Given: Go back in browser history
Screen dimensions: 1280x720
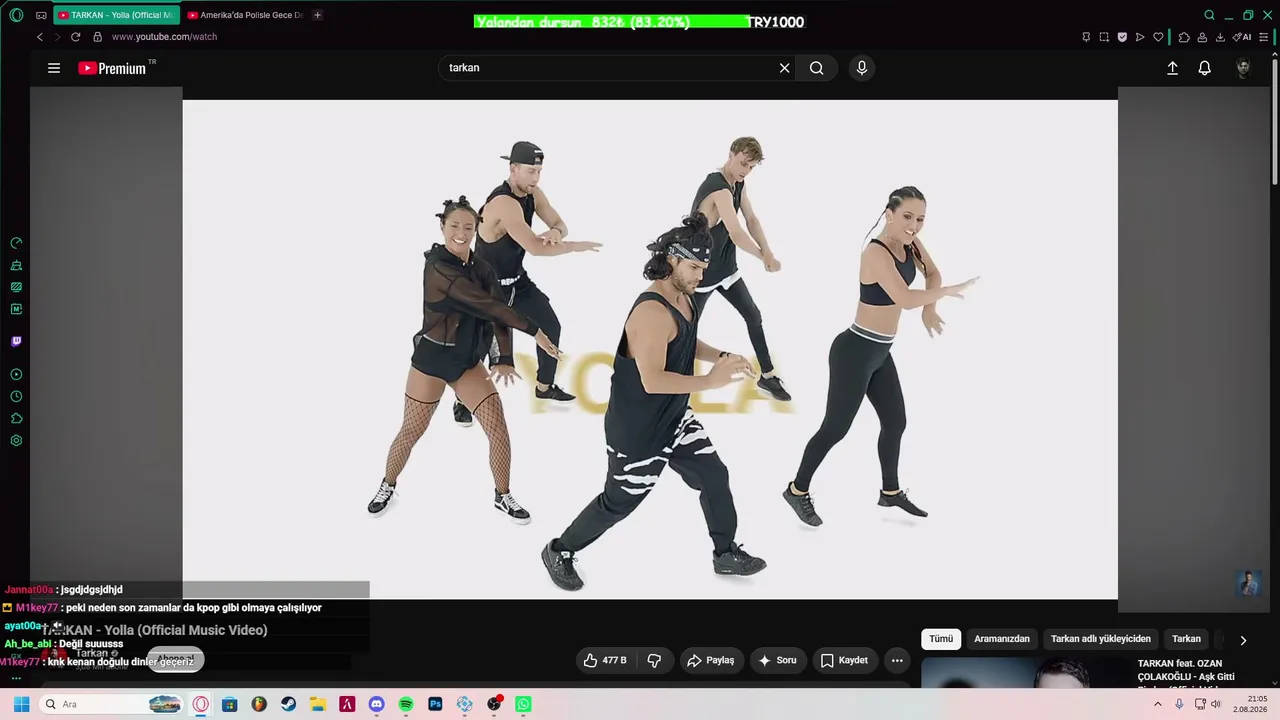Looking at the screenshot, I should point(40,37).
